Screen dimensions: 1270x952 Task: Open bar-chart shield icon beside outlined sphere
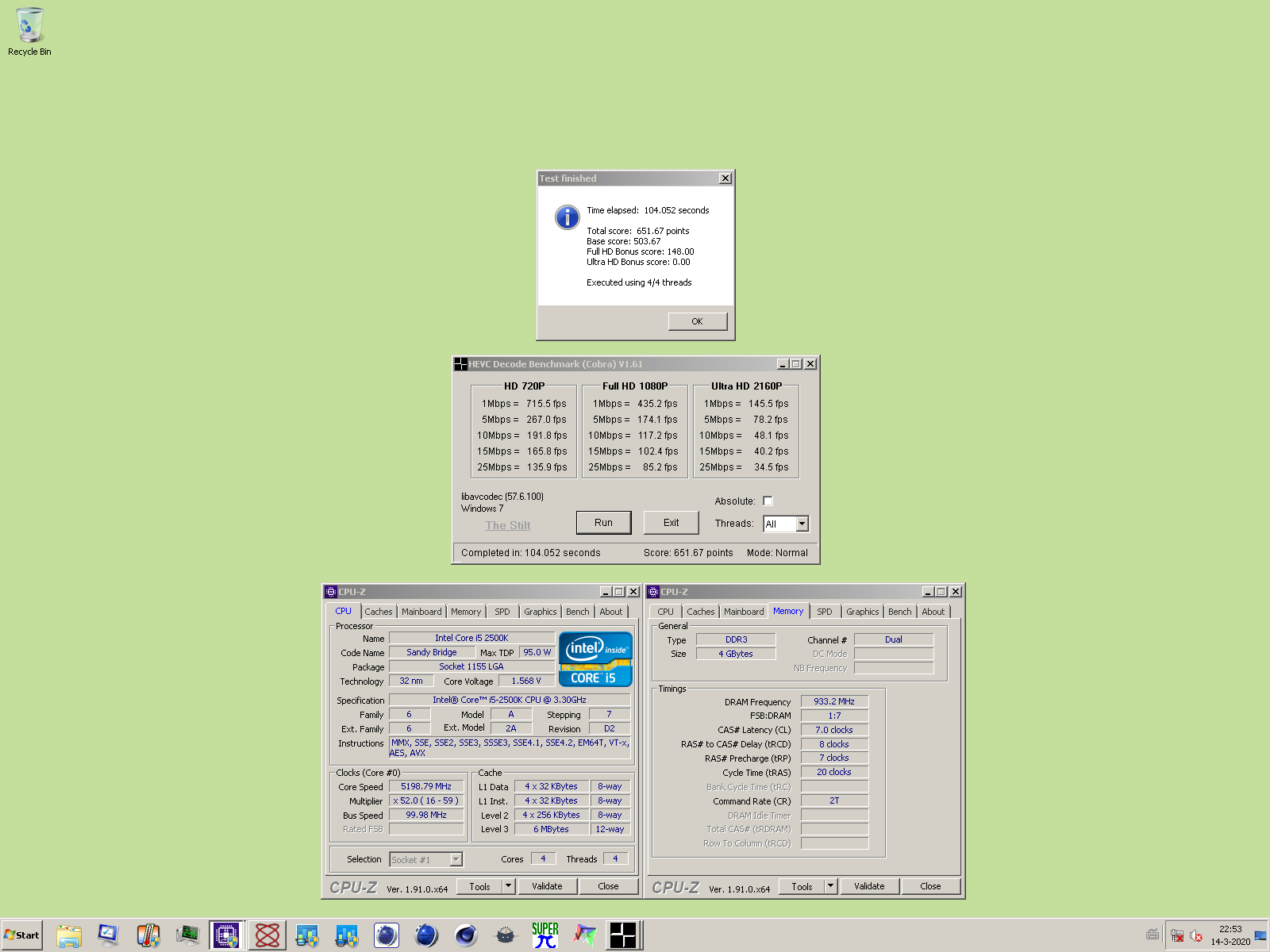coord(347,935)
